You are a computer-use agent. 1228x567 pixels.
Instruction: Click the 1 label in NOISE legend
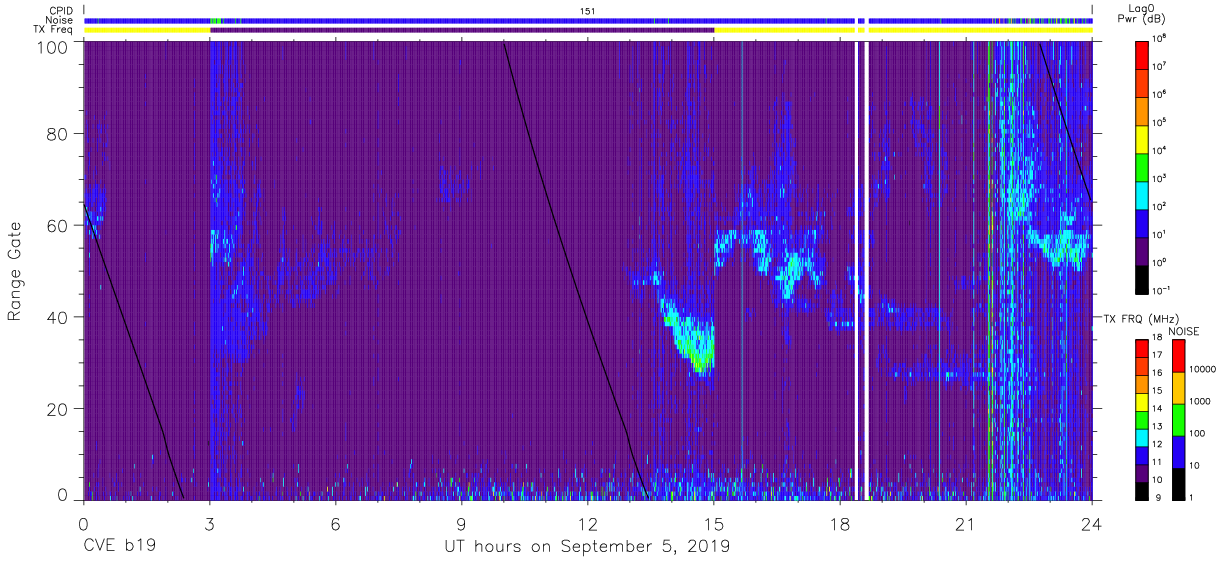[x=1192, y=496]
